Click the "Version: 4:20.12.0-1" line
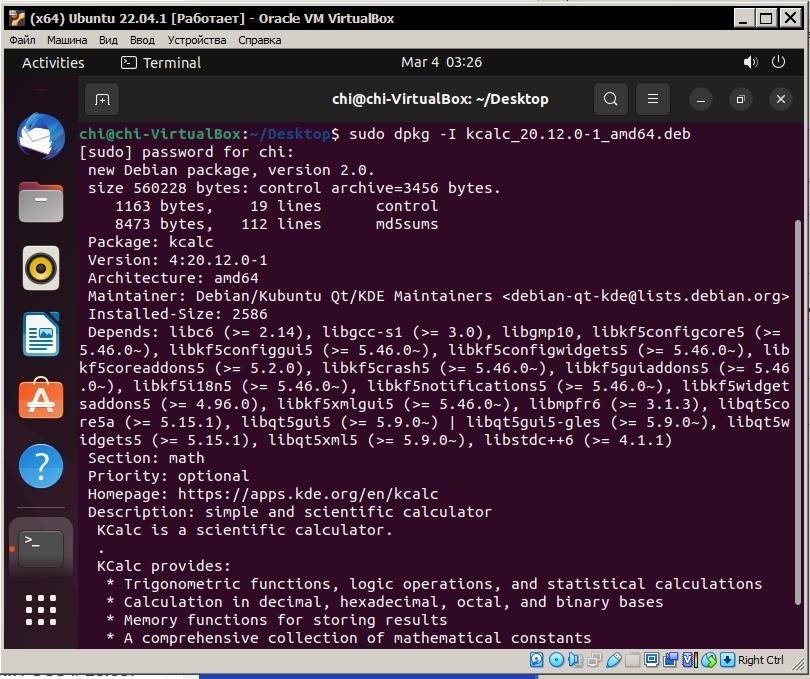810x679 pixels. click(x=177, y=260)
